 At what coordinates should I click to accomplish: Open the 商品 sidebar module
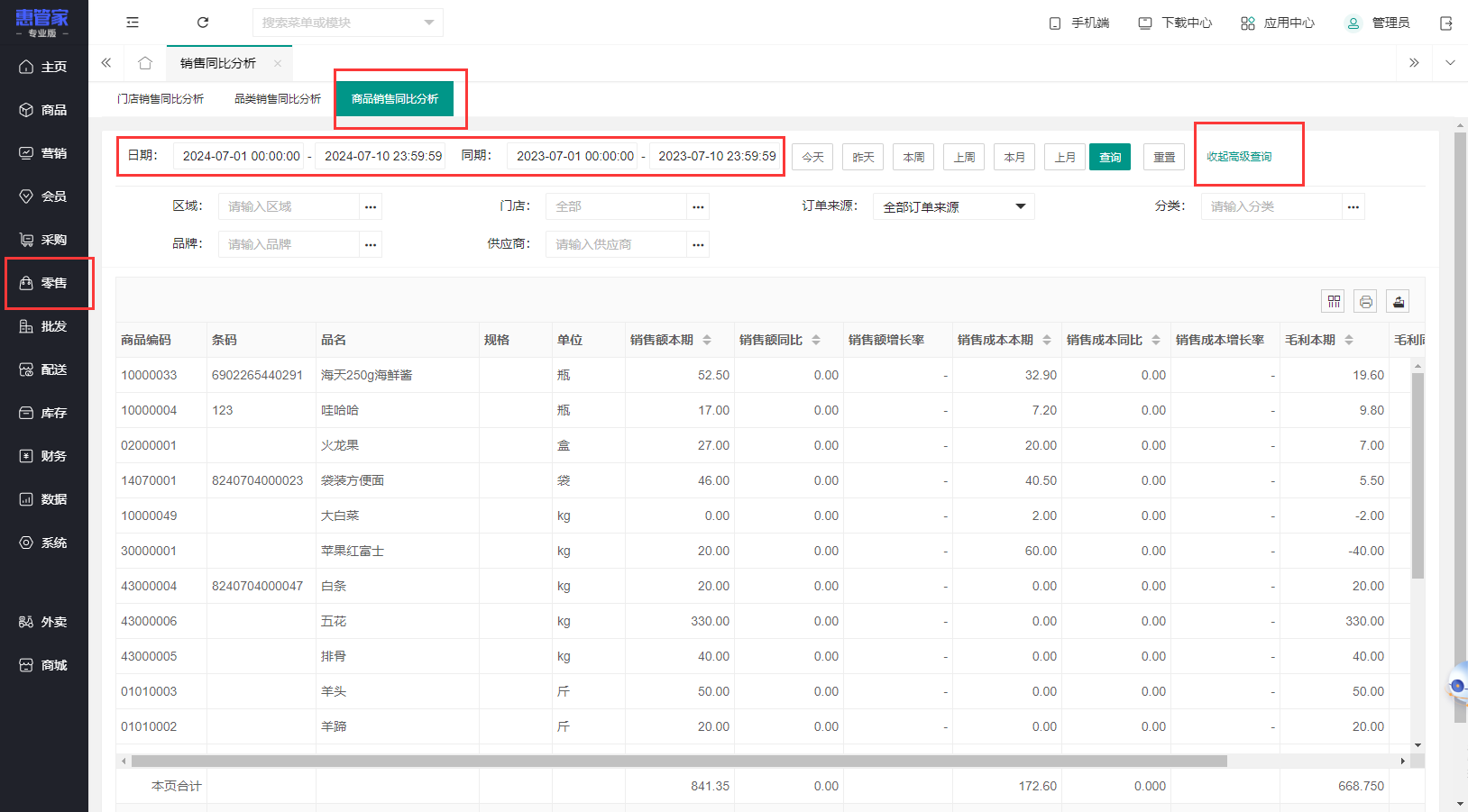(44, 110)
